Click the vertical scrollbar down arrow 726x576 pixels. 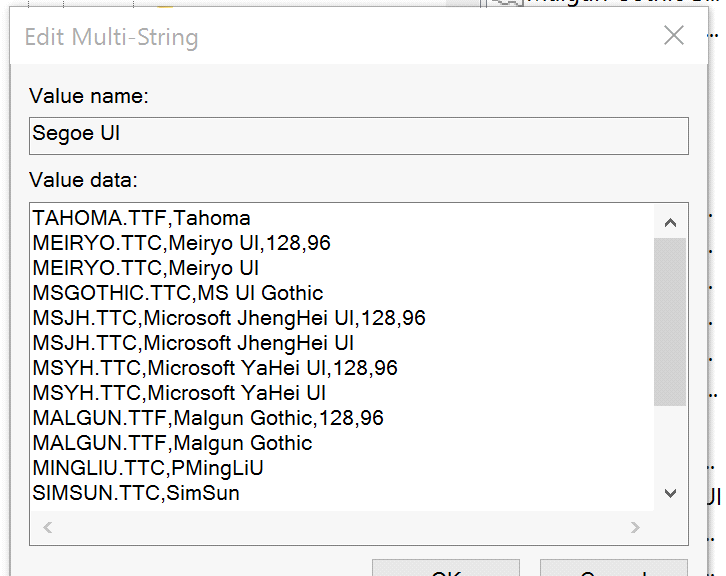(670, 493)
